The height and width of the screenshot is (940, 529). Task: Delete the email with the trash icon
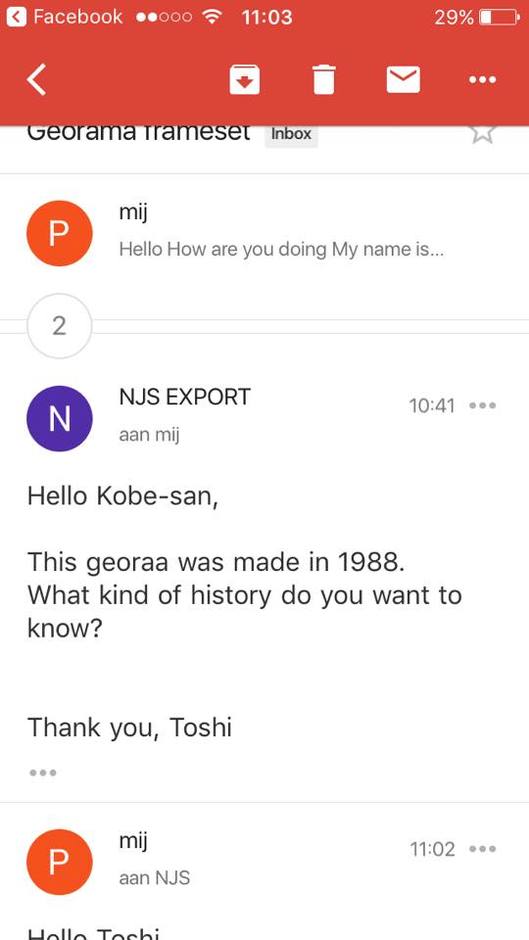(x=324, y=80)
